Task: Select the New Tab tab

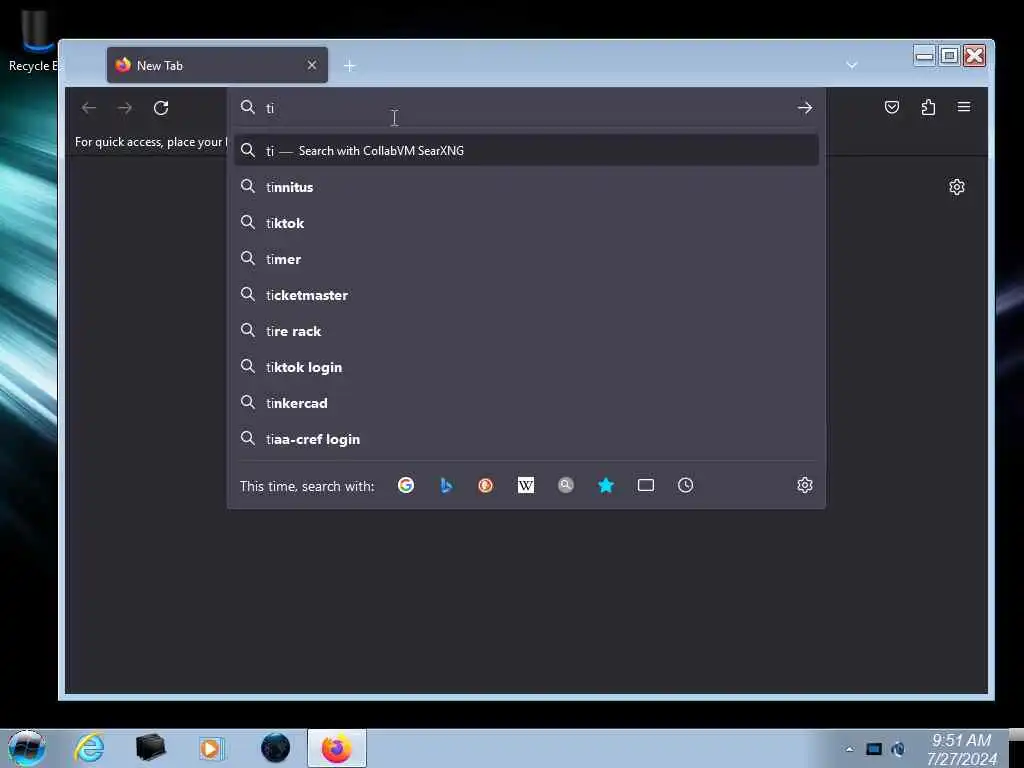Action: [x=217, y=65]
